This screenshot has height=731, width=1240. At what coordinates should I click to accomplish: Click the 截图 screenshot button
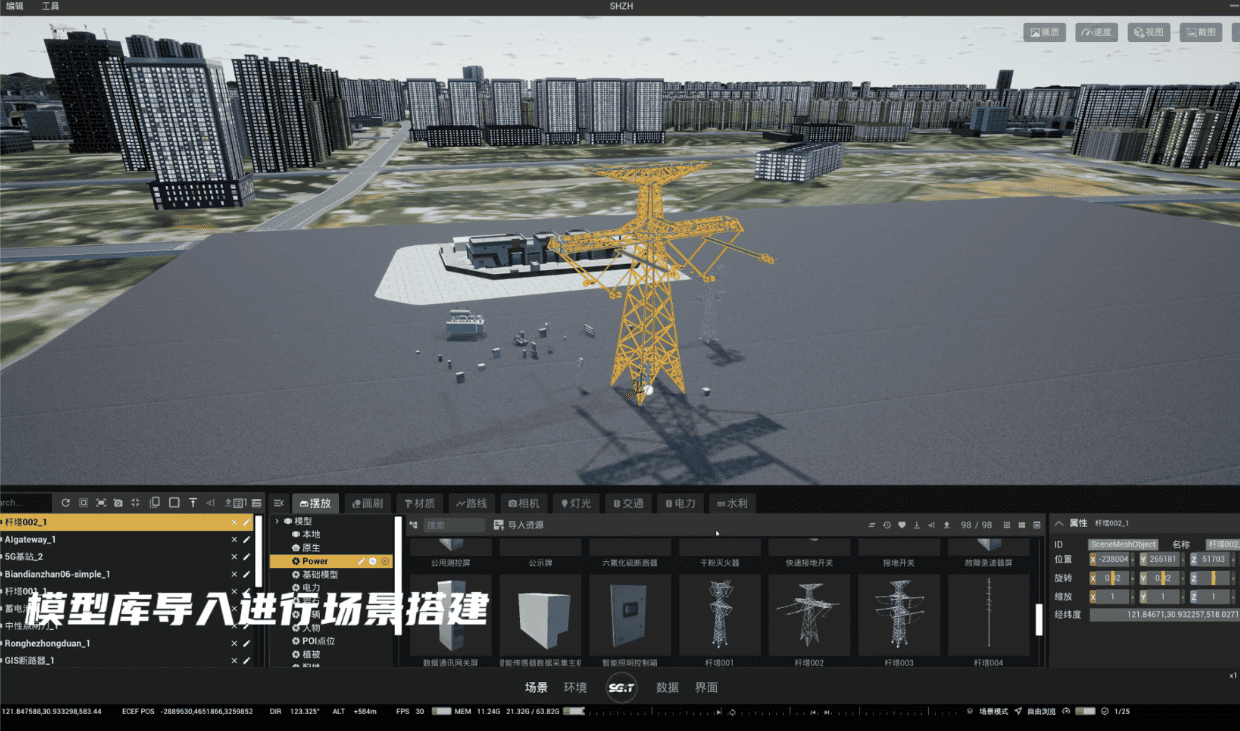tap(1201, 32)
